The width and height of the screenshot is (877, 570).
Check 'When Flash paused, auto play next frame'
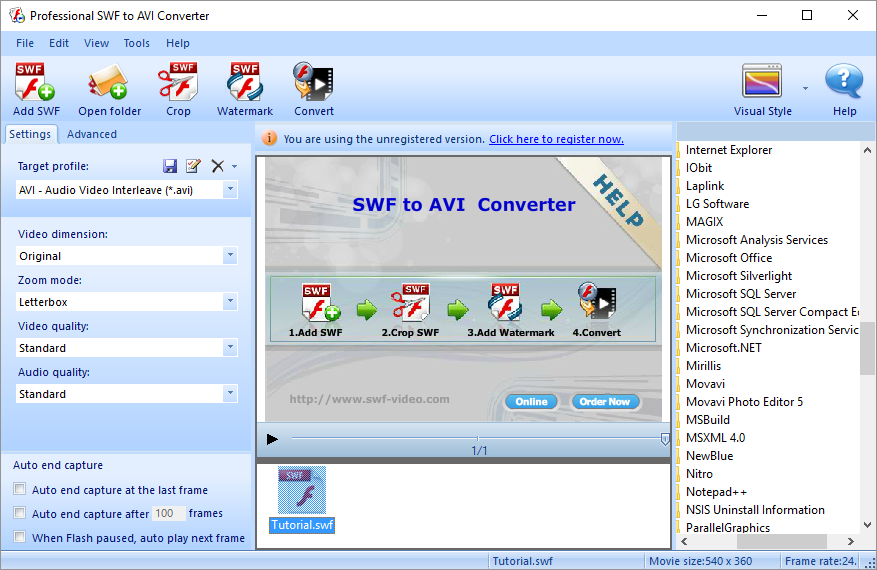(x=20, y=537)
